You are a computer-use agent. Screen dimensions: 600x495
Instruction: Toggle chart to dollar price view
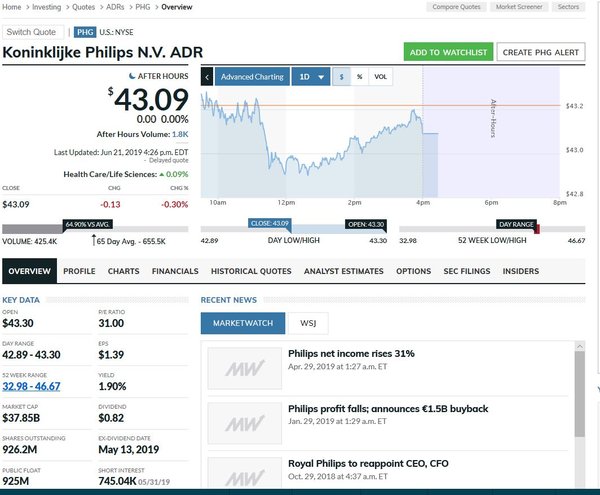(x=341, y=77)
